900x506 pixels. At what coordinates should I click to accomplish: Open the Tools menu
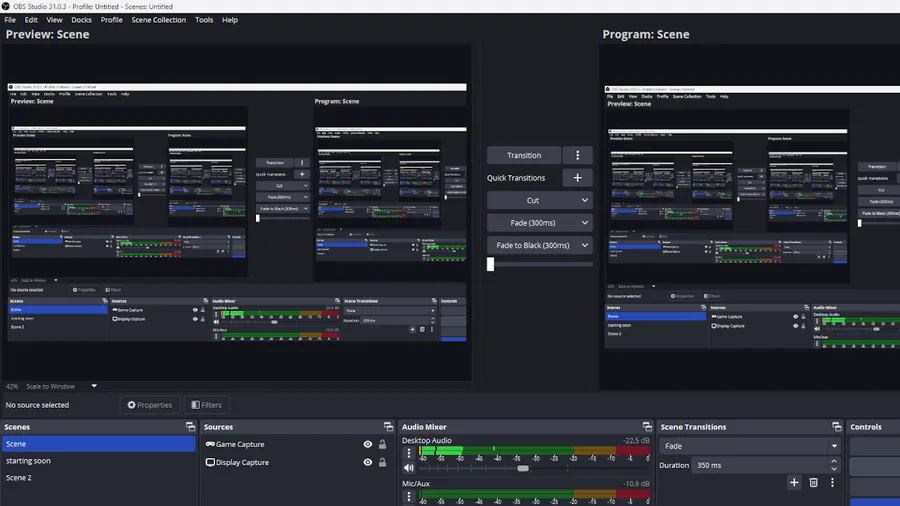tap(204, 20)
